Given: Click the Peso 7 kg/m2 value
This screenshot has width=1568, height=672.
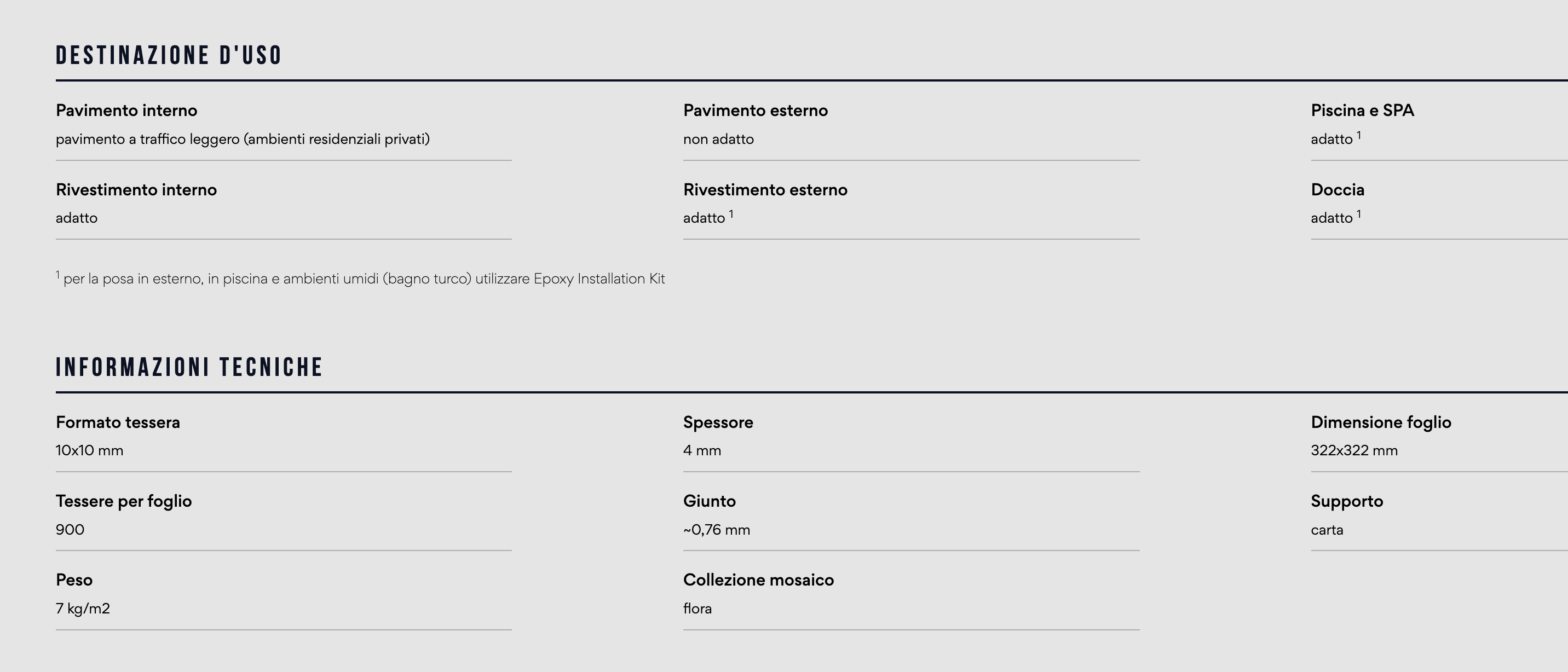Looking at the screenshot, I should (x=83, y=609).
